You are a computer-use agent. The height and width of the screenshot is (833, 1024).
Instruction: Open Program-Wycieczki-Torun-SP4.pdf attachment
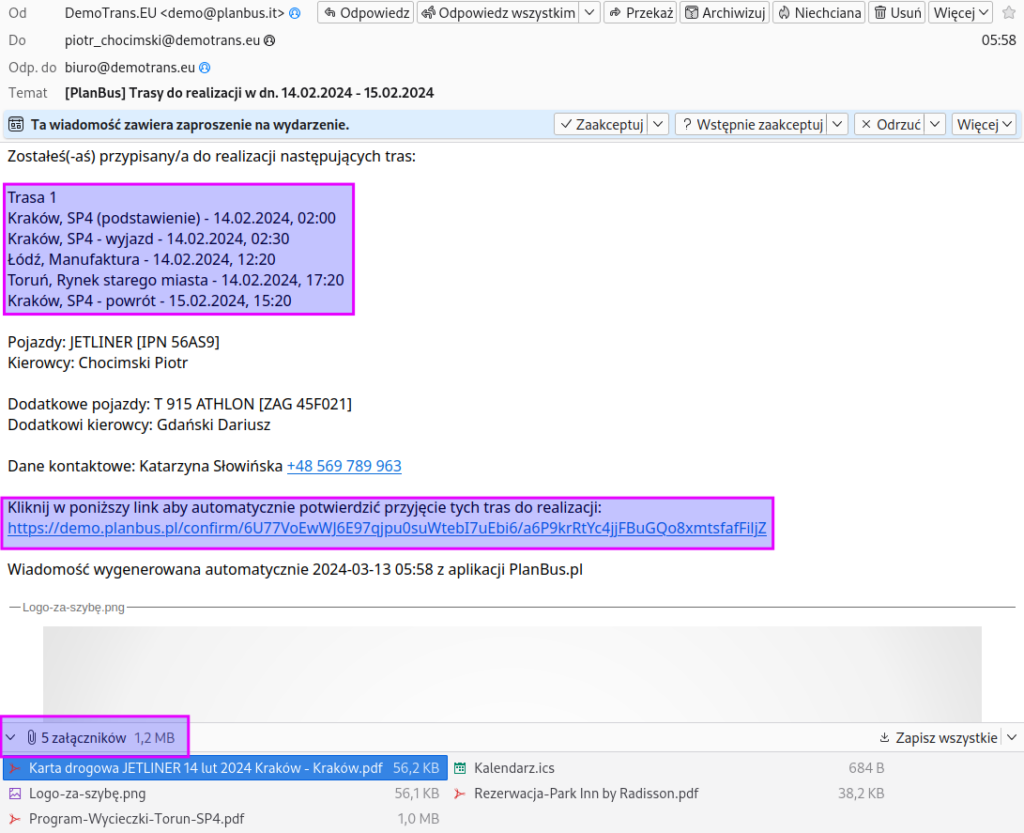(136, 819)
